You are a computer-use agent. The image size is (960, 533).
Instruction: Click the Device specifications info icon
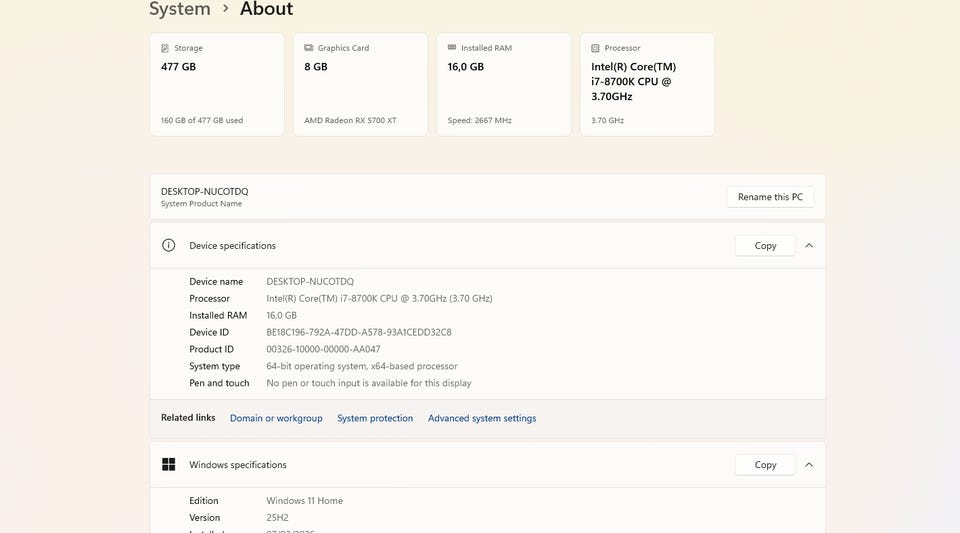tap(169, 245)
